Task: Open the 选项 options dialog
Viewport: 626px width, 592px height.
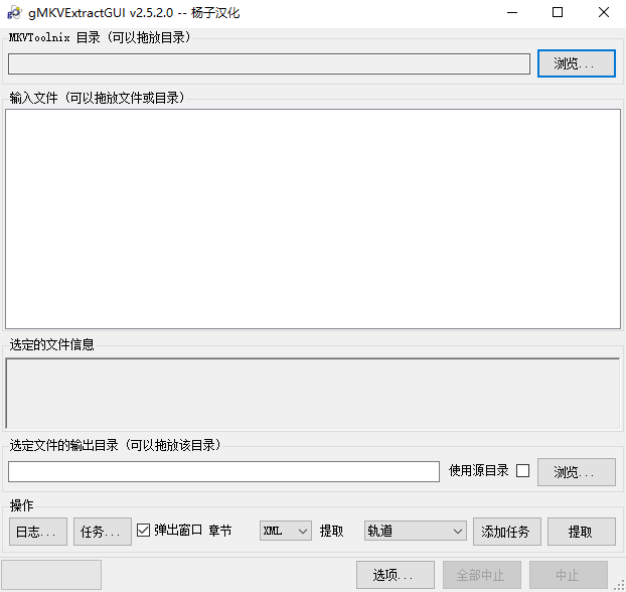Action: [x=395, y=575]
